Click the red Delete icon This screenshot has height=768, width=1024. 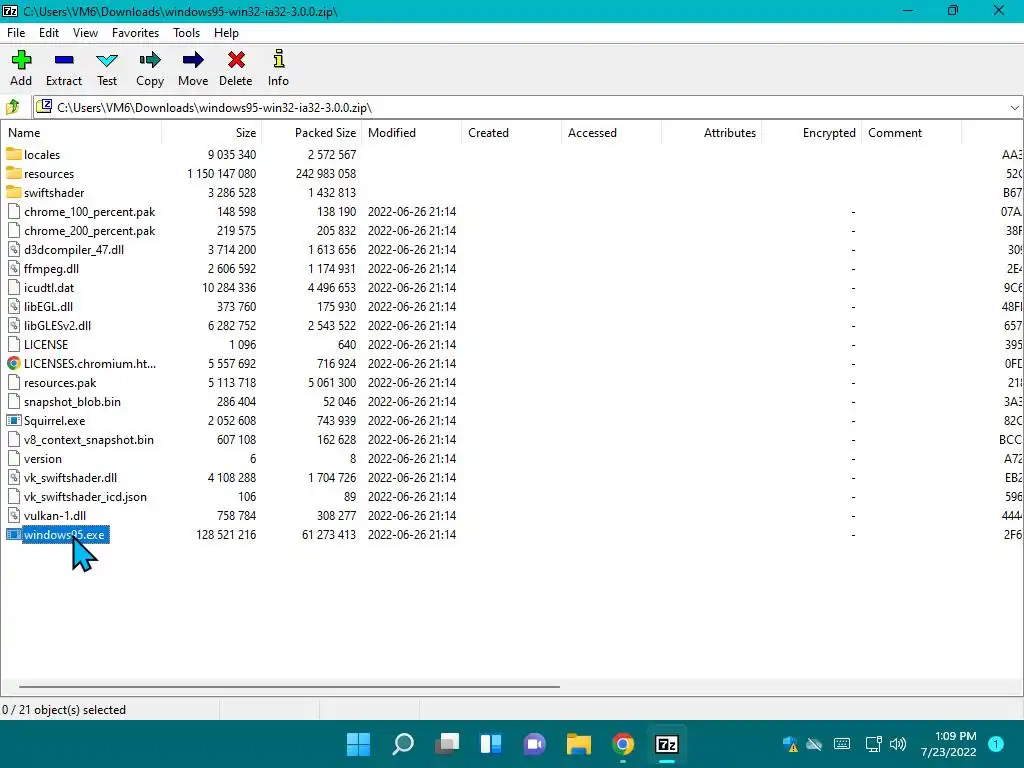click(236, 60)
